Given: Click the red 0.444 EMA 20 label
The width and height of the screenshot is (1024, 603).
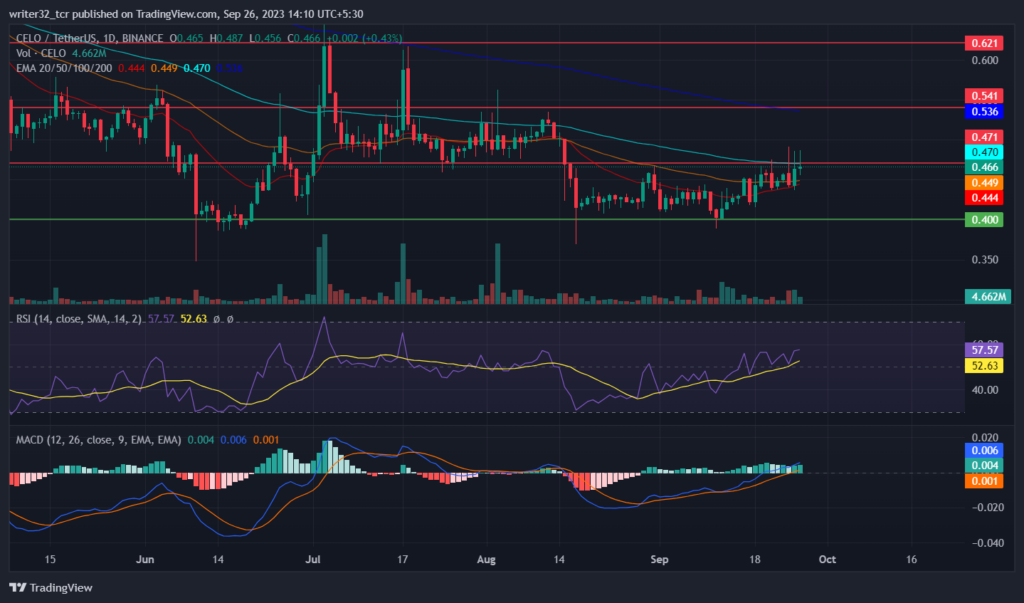Looking at the screenshot, I should (x=984, y=197).
